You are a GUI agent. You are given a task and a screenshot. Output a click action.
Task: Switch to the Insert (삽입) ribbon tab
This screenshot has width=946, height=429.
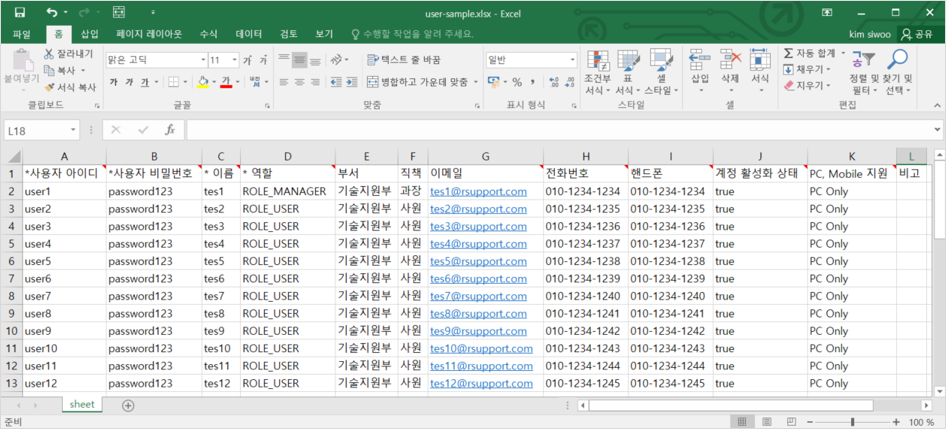pos(89,34)
